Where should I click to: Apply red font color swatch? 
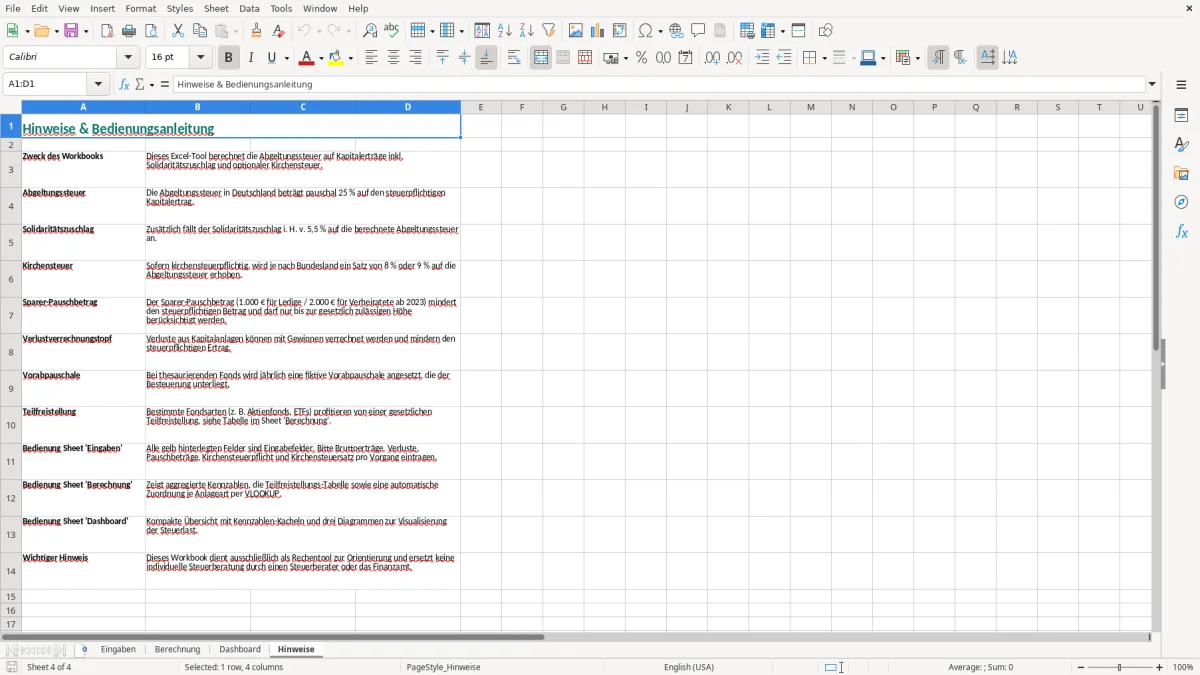pos(308,58)
